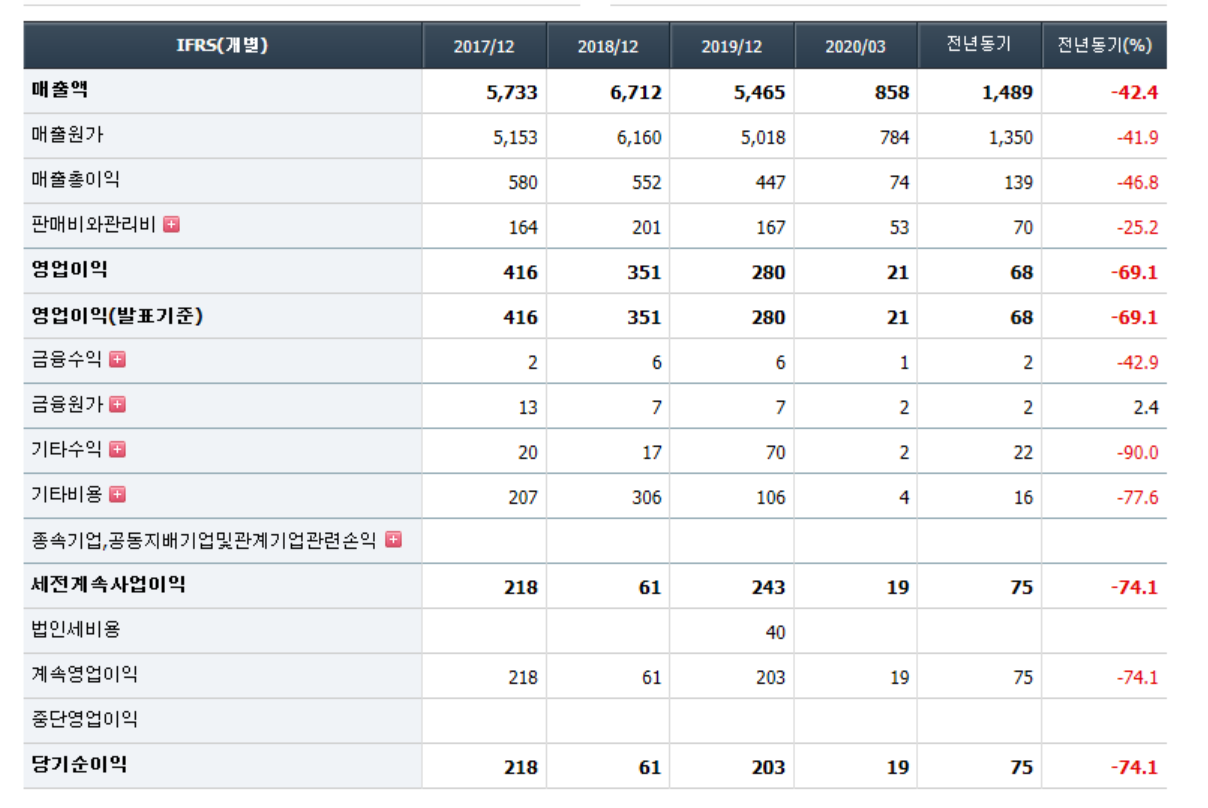Click the 매출총이익 value 552
This screenshot has width=1208, height=808.
[x=646, y=183]
